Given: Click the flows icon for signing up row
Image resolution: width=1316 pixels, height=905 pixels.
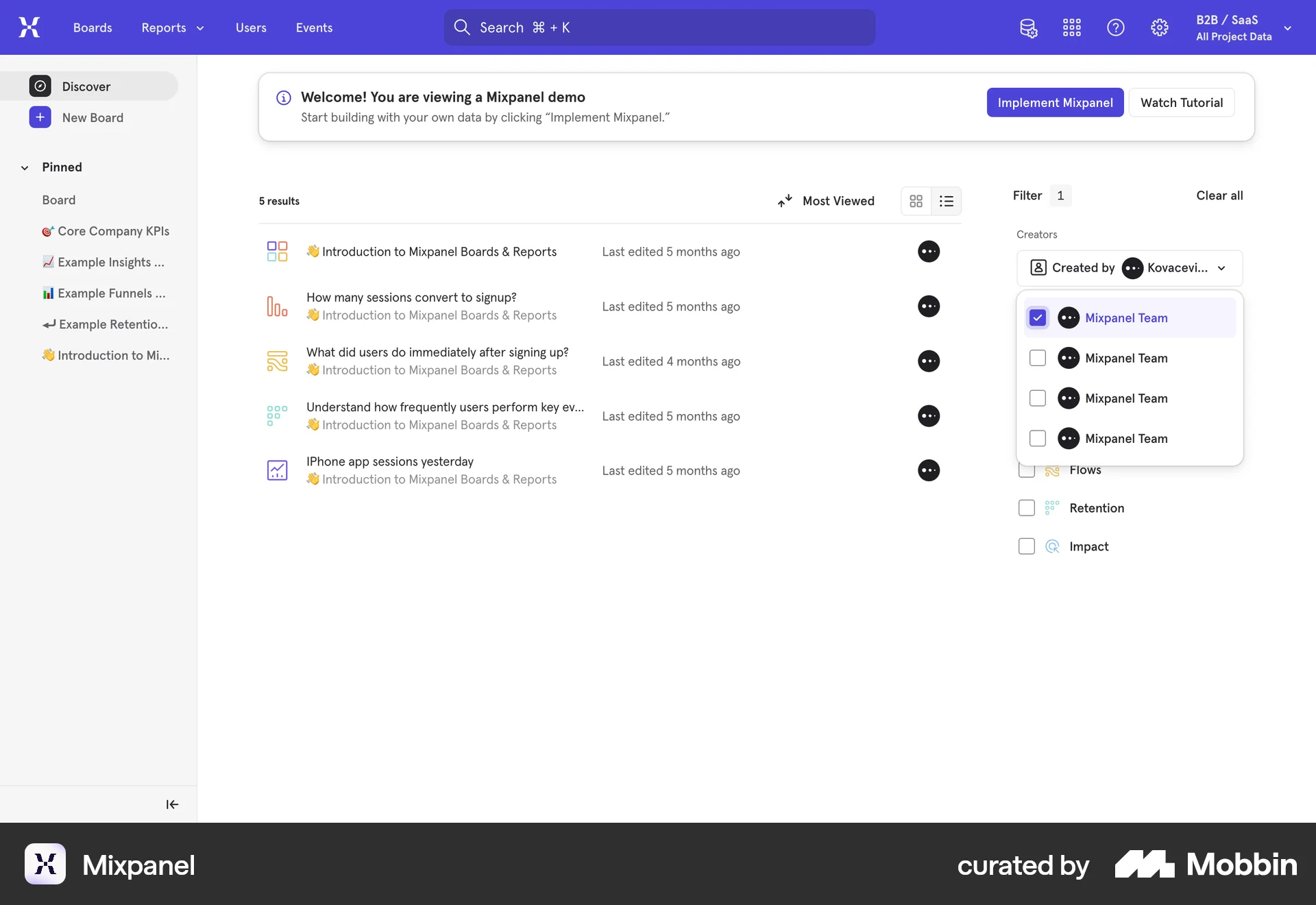Looking at the screenshot, I should (x=277, y=361).
